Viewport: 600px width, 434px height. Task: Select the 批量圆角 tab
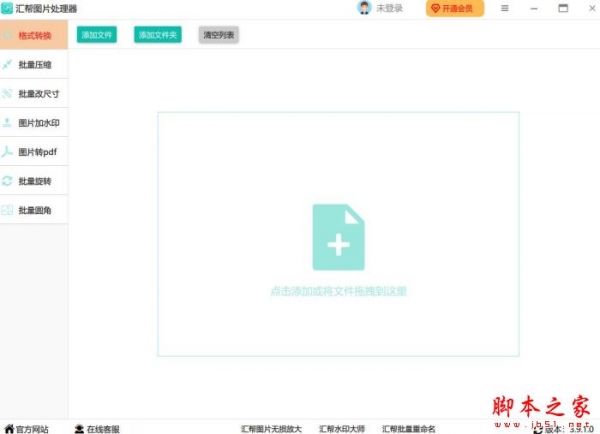(34, 210)
